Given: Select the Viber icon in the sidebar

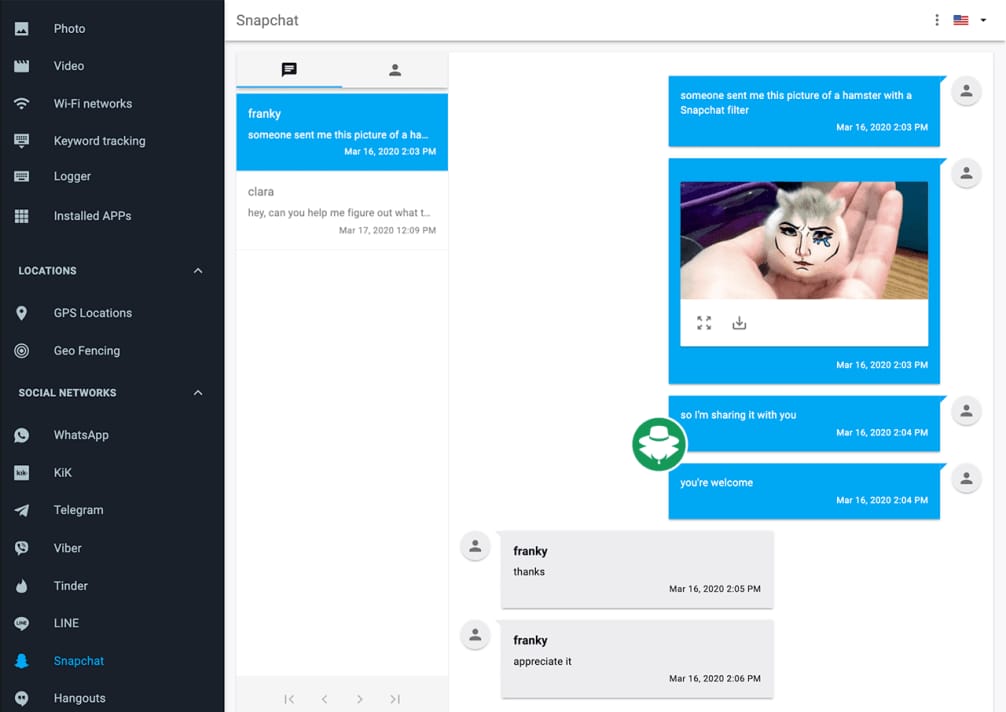Looking at the screenshot, I should (21, 547).
